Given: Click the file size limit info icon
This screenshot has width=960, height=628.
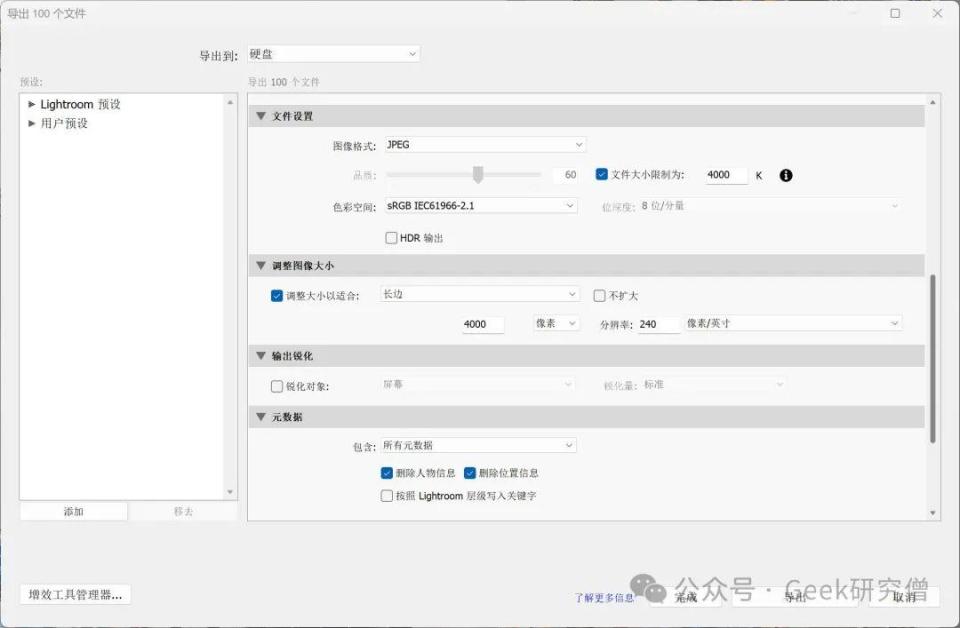Looking at the screenshot, I should 786,176.
